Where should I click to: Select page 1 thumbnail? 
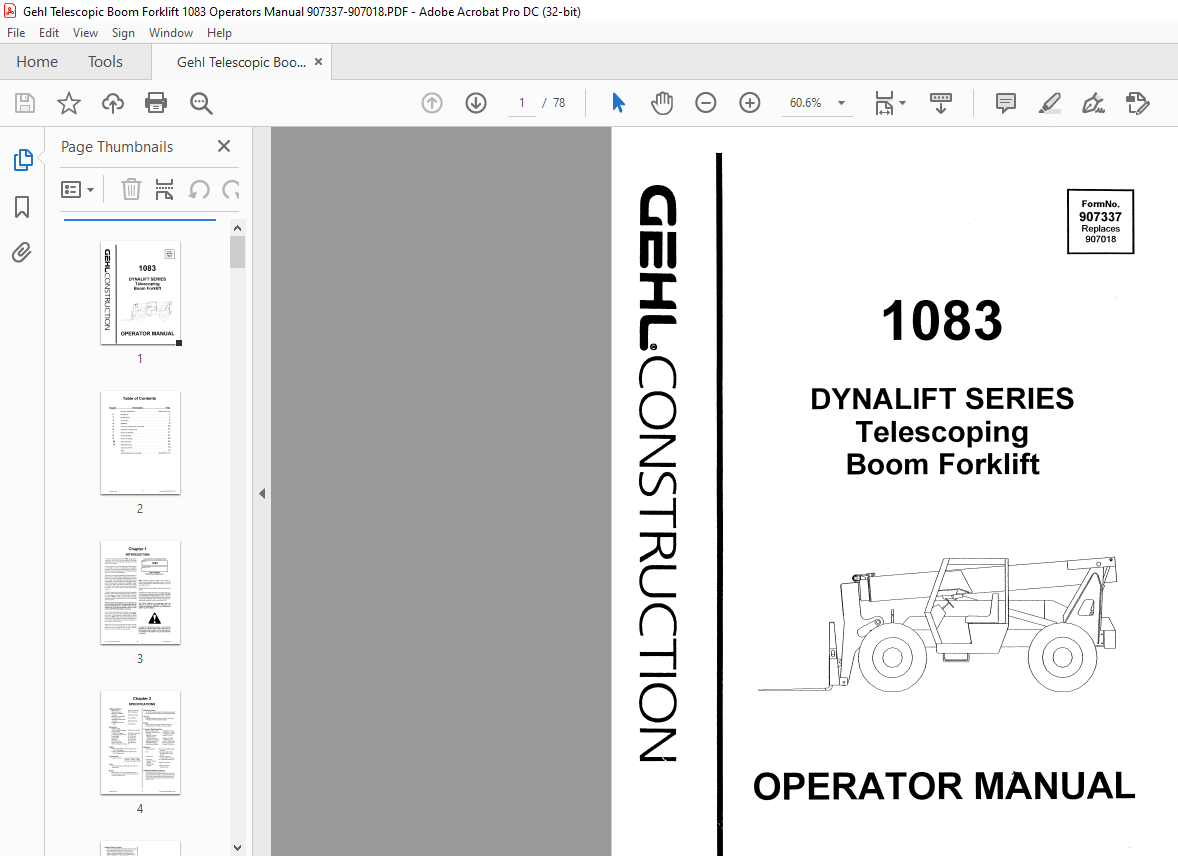[140, 293]
